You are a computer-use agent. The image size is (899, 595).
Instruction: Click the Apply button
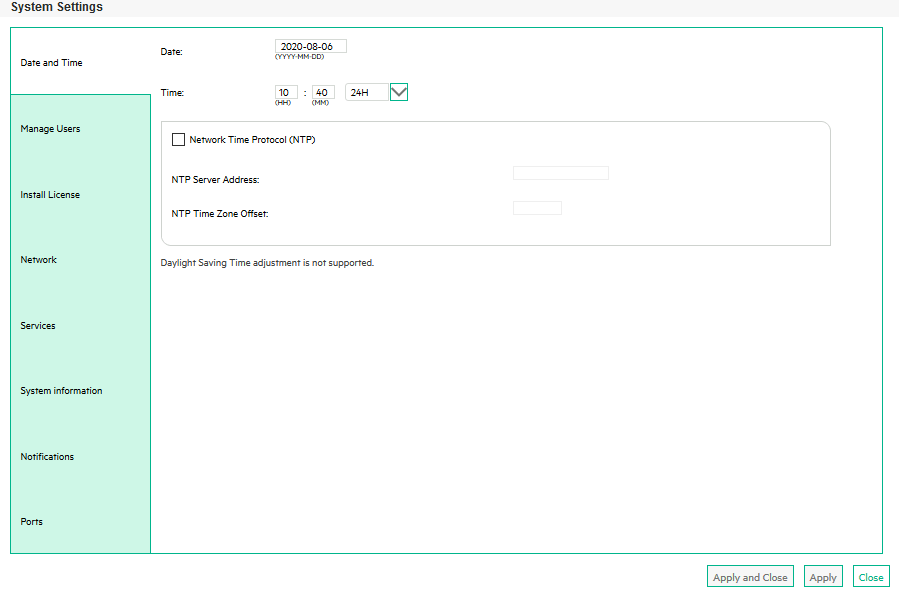point(823,577)
